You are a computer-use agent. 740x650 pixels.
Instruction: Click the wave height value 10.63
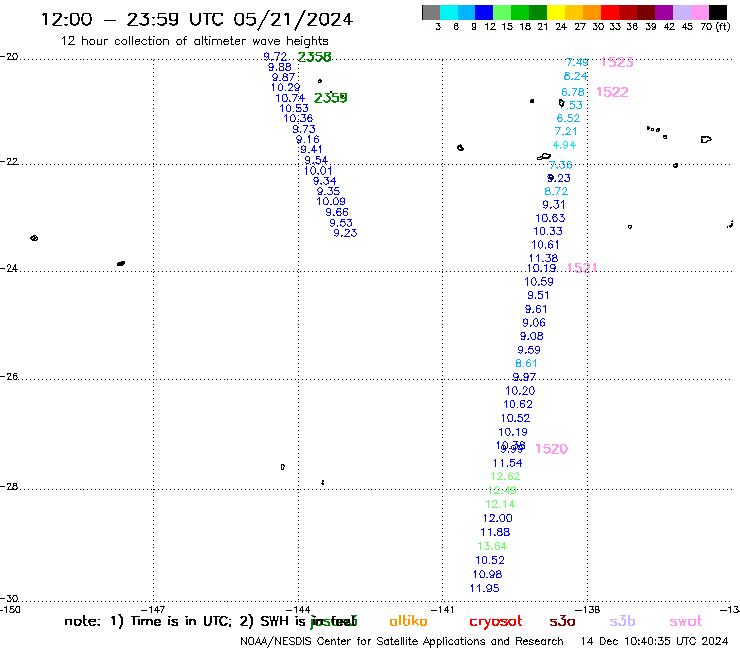tap(550, 218)
